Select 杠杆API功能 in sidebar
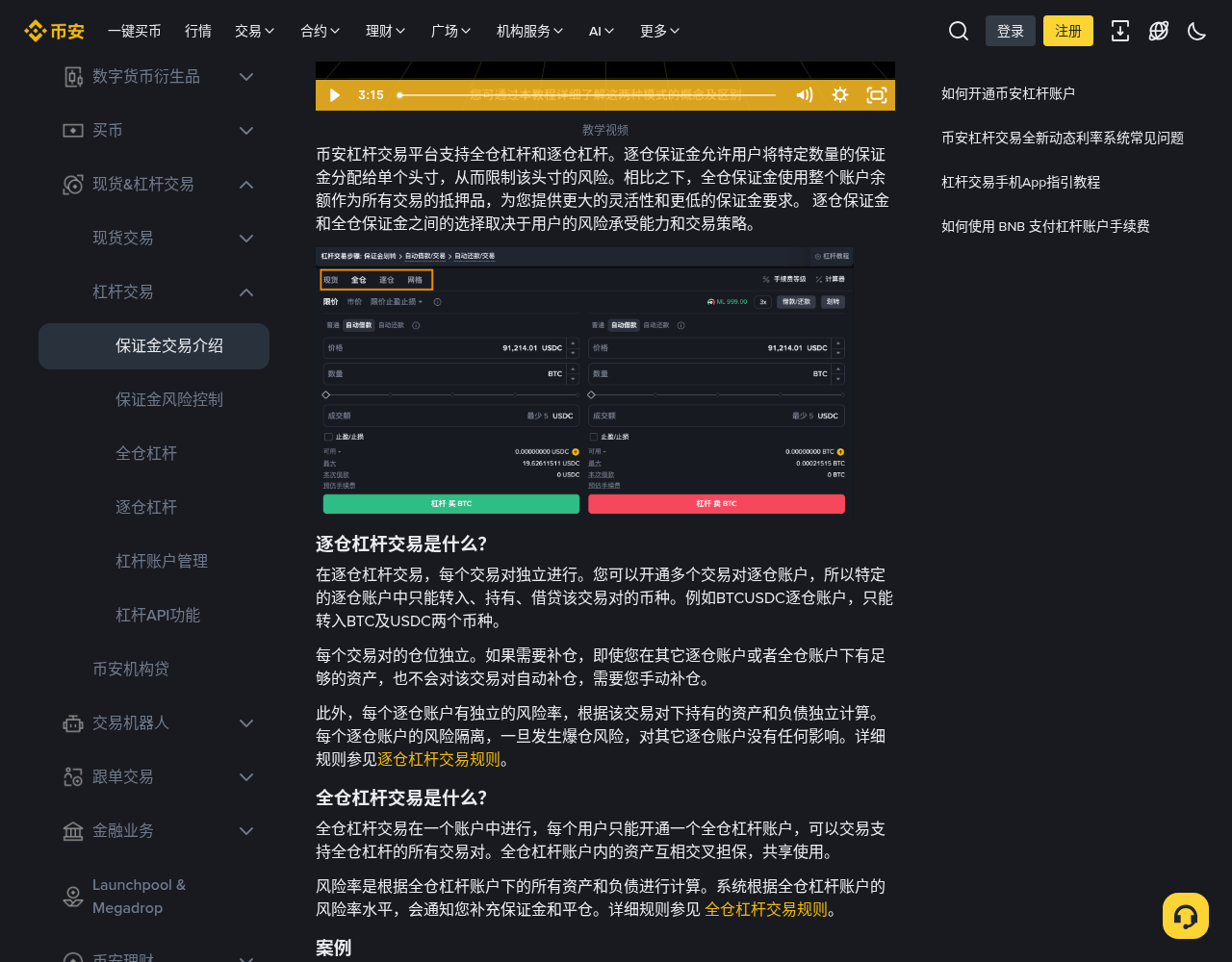Image resolution: width=1232 pixels, height=962 pixels. 158,615
